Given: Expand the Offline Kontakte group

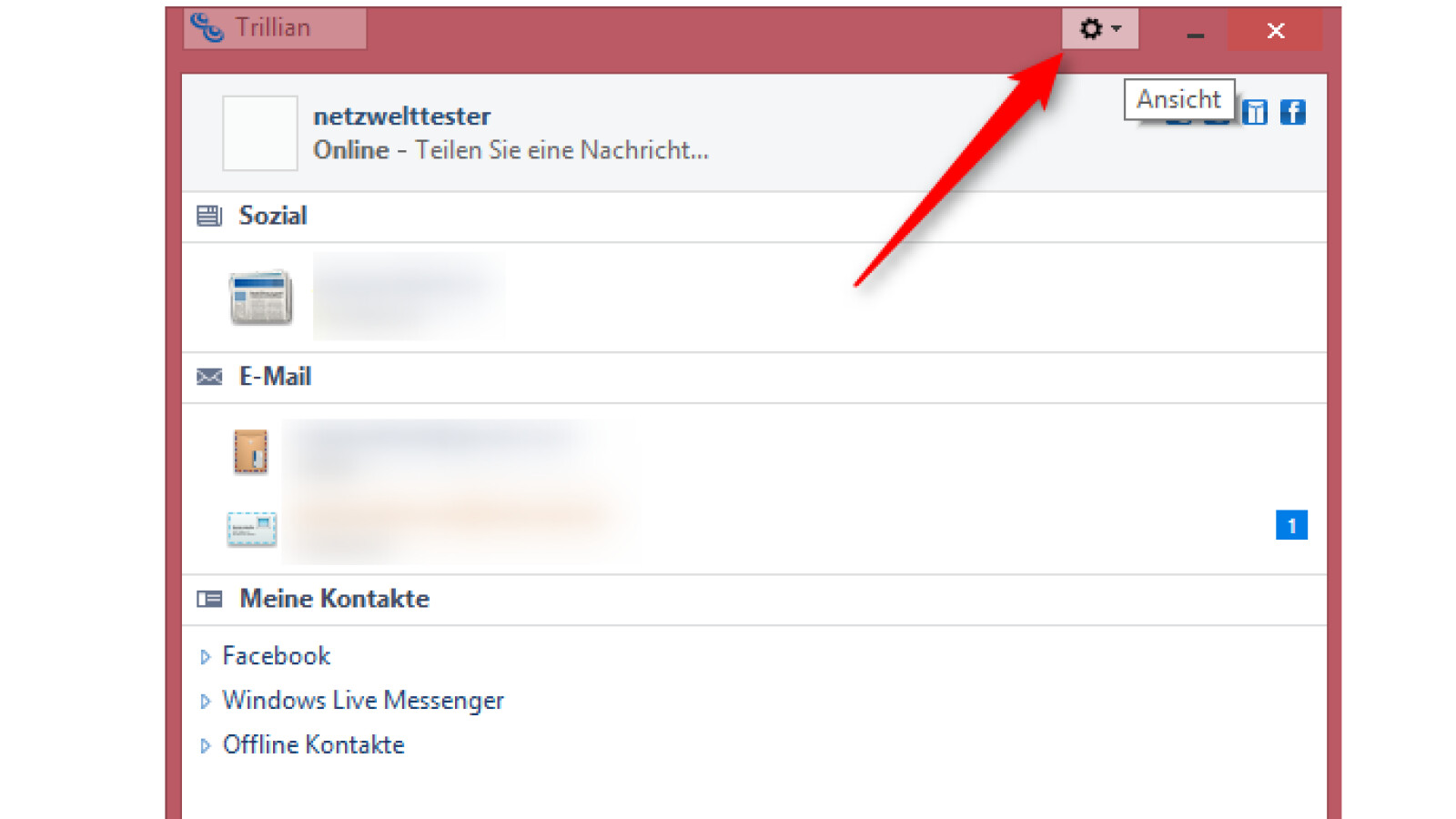Looking at the screenshot, I should tap(206, 745).
